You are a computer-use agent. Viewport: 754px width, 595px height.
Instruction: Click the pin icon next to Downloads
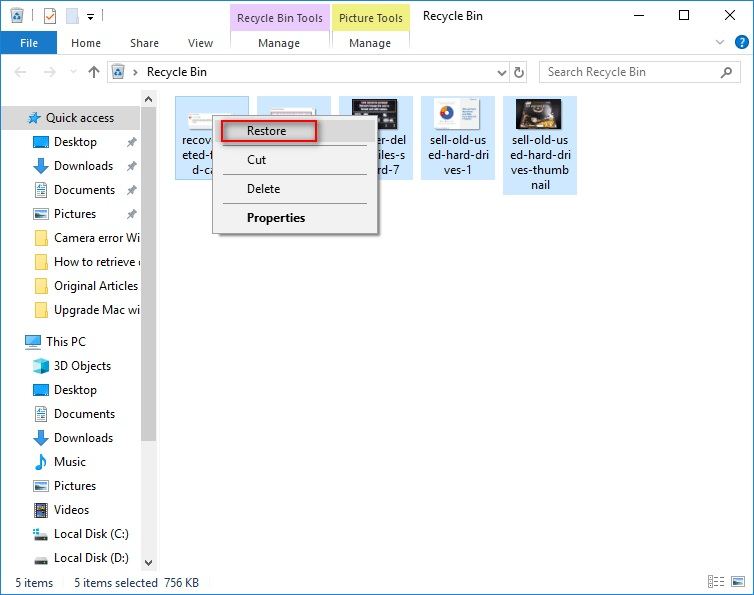click(x=131, y=166)
